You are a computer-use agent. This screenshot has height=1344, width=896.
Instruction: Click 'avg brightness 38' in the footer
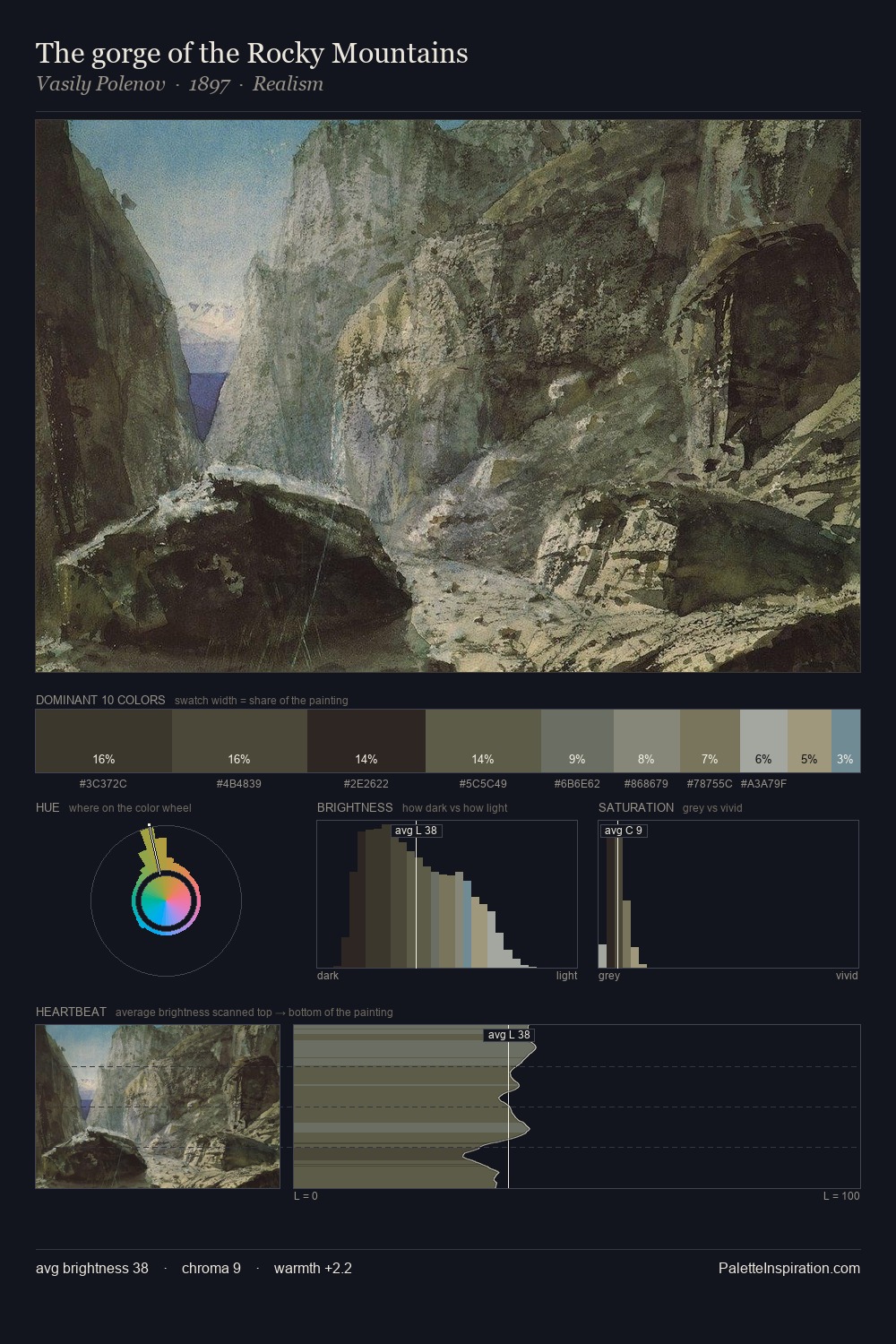92,1268
